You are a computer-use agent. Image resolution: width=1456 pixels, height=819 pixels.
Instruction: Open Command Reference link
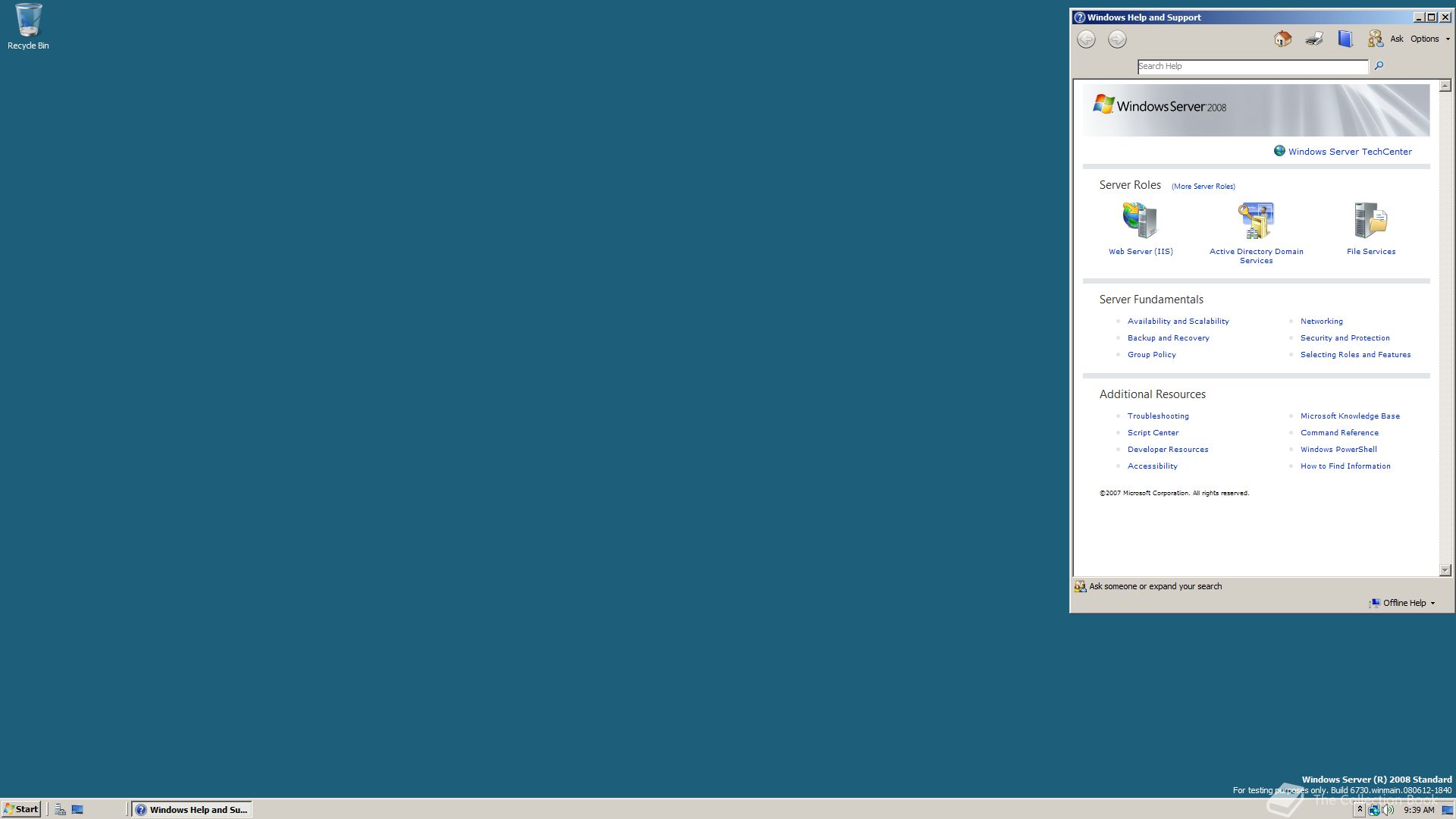pos(1339,433)
